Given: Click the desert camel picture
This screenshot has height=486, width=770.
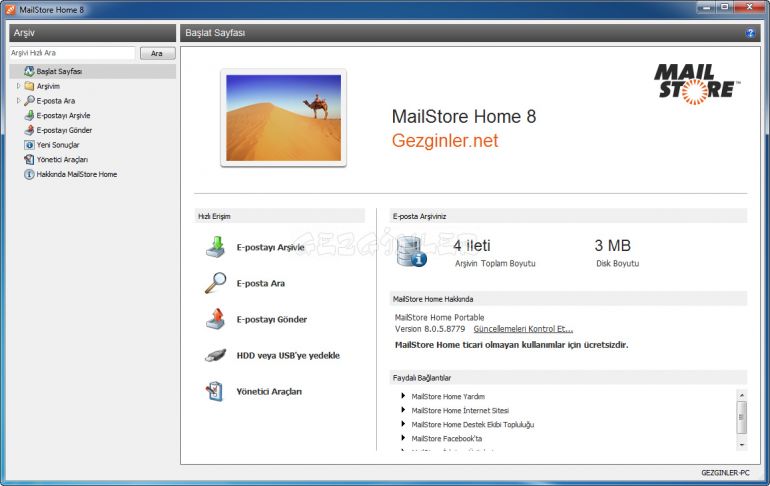Looking at the screenshot, I should (283, 118).
